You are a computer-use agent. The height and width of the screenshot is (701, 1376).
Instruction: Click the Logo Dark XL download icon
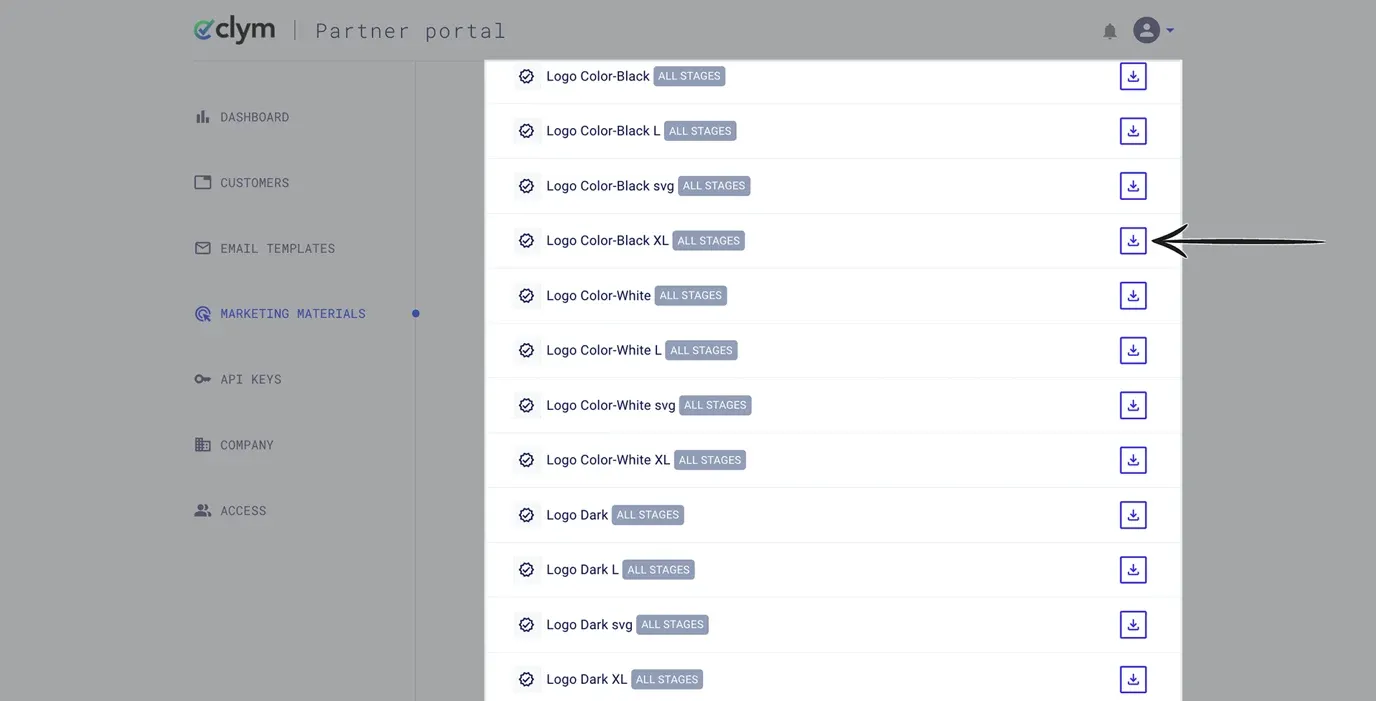[1133, 679]
